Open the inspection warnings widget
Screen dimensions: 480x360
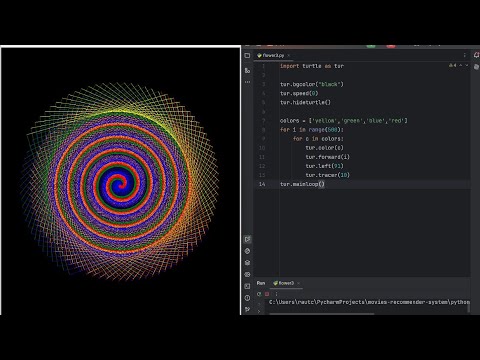click(x=452, y=66)
